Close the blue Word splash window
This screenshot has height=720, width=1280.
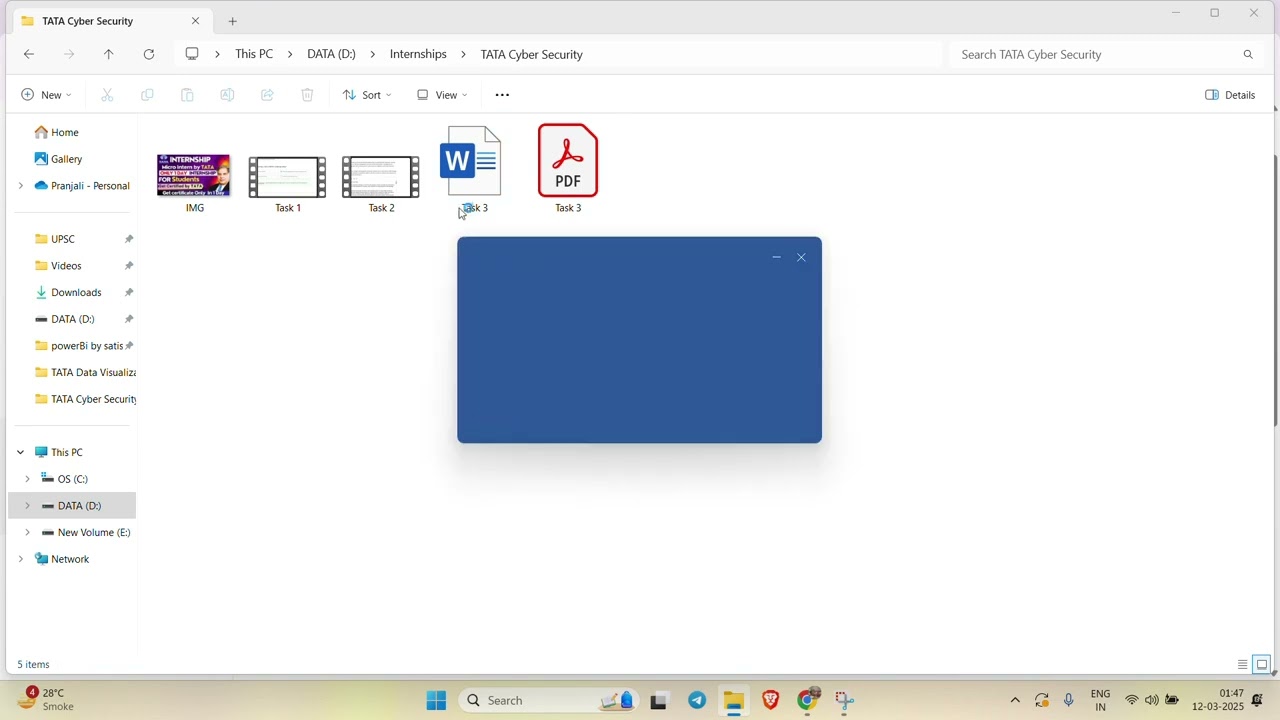[x=801, y=258]
